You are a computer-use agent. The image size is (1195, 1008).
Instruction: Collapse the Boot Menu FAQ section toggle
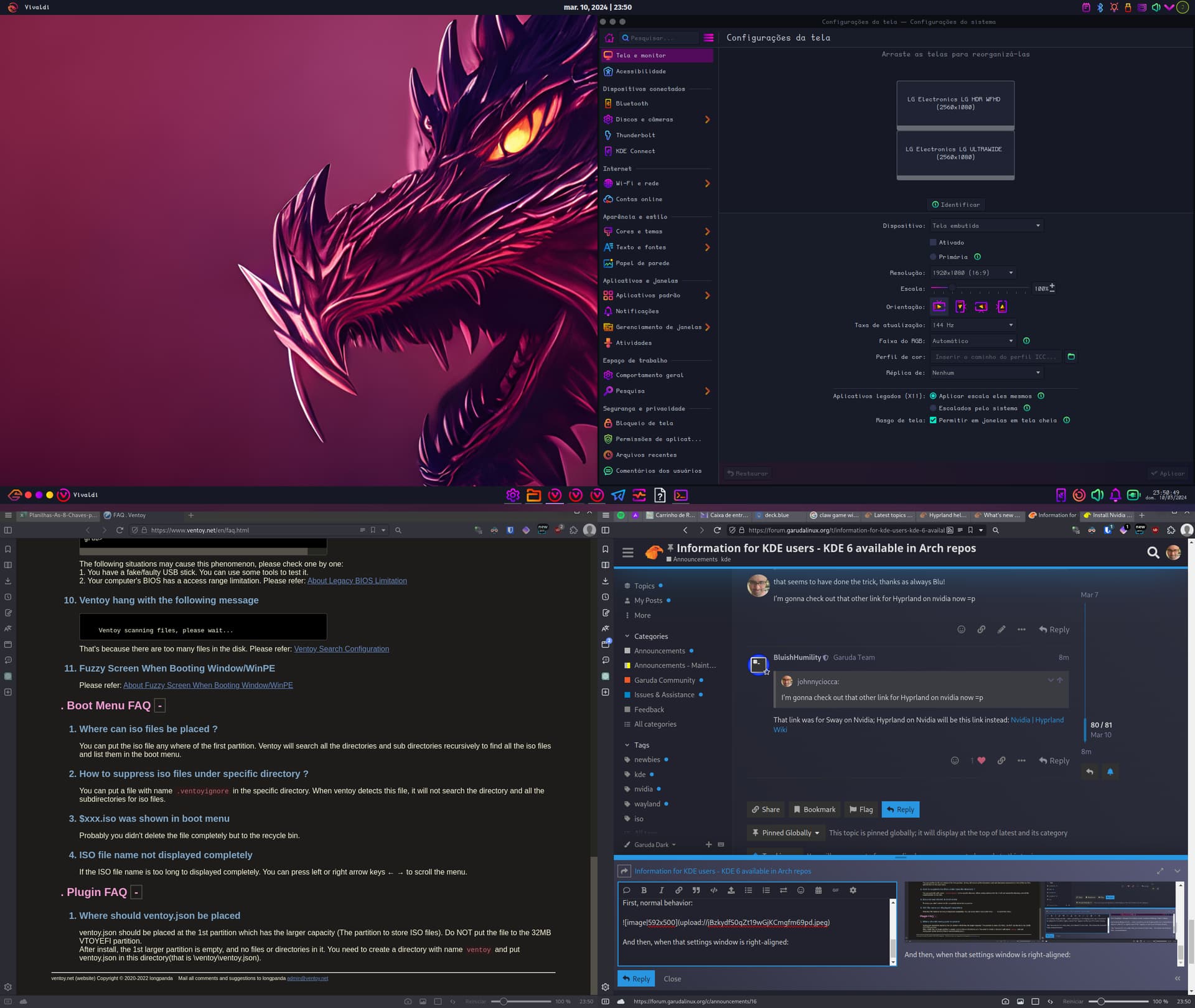click(x=160, y=706)
